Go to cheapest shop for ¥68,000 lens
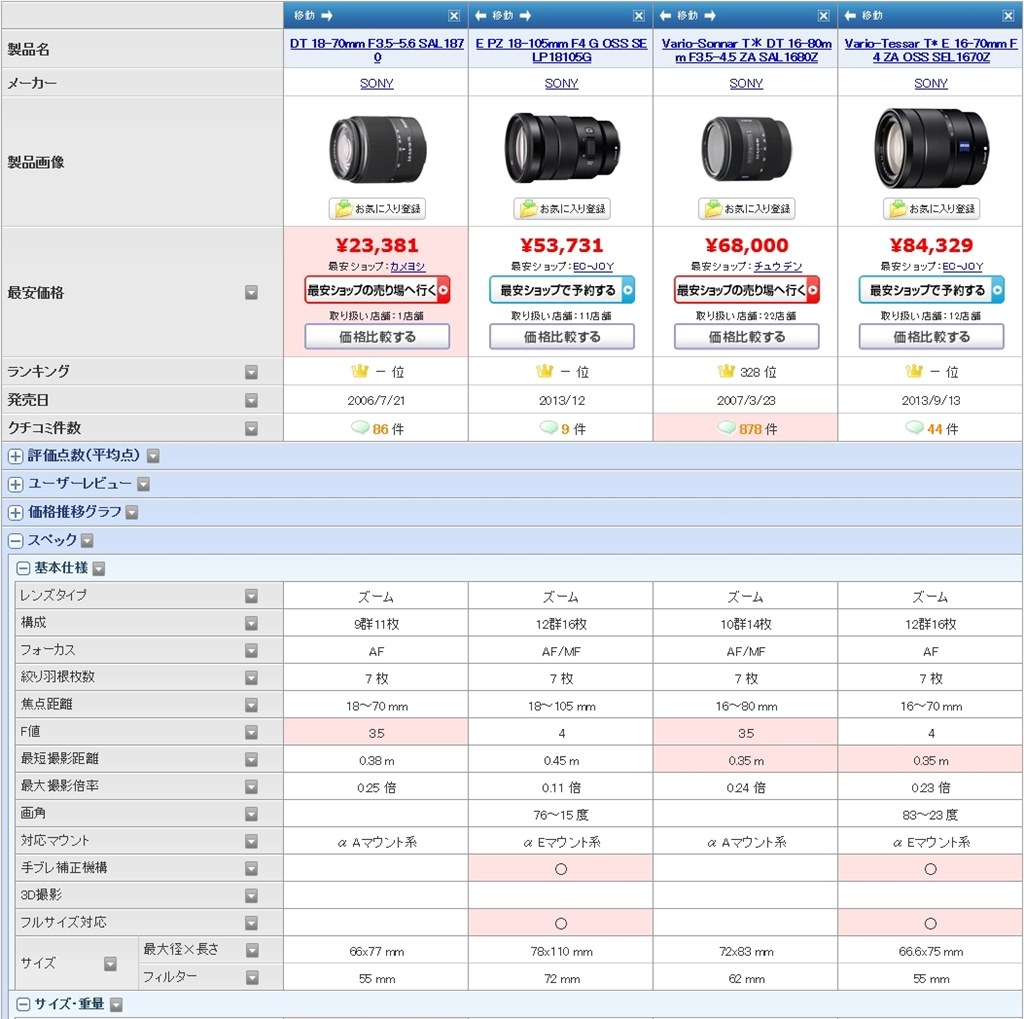 [x=747, y=290]
